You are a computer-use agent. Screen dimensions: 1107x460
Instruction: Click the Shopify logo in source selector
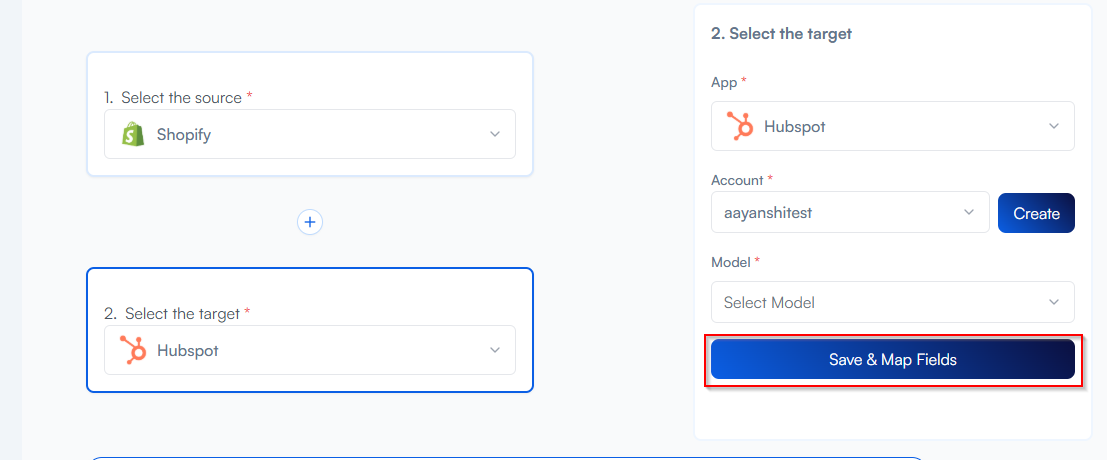[133, 134]
